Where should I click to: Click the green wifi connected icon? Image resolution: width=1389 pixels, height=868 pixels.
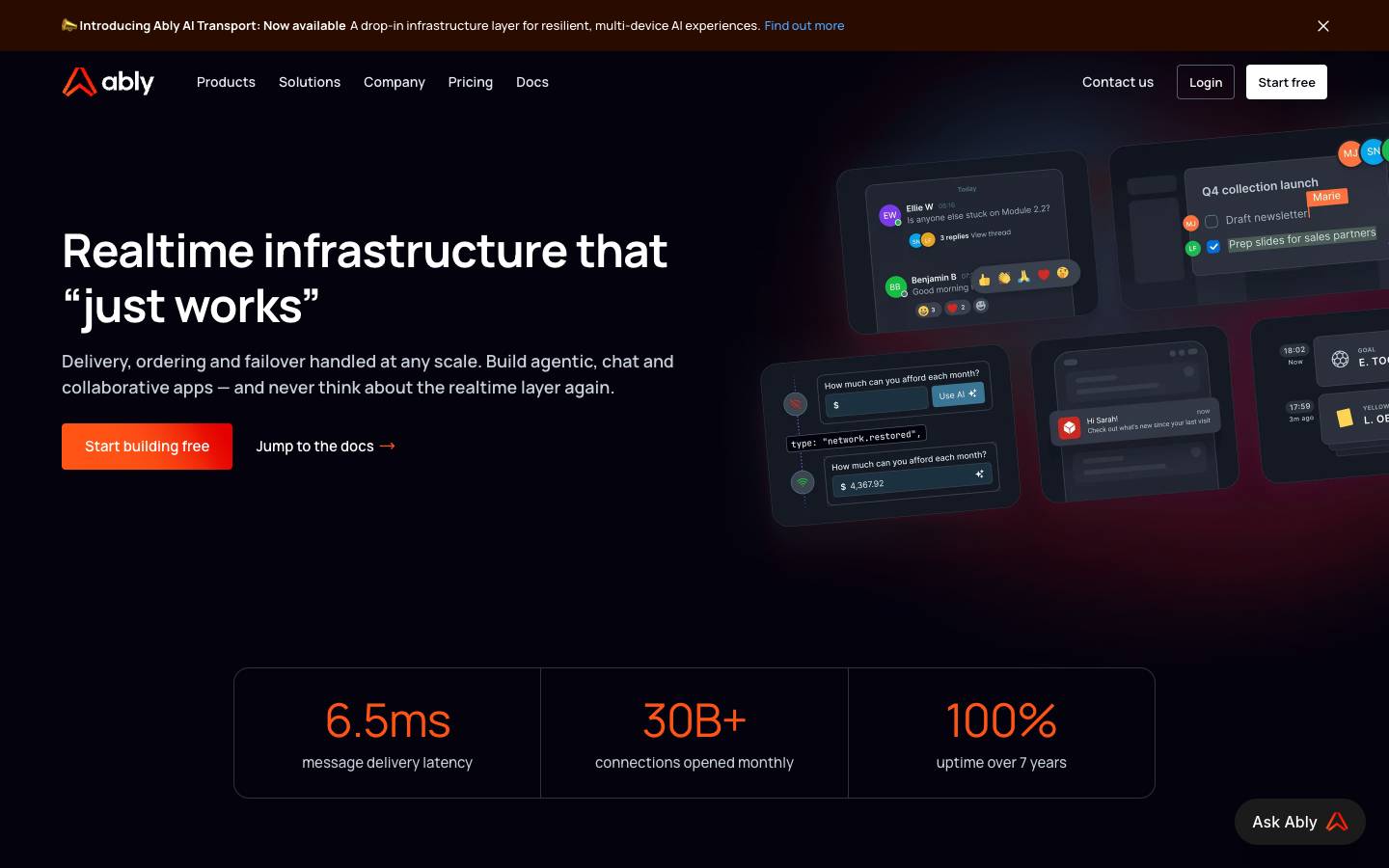[x=803, y=481]
